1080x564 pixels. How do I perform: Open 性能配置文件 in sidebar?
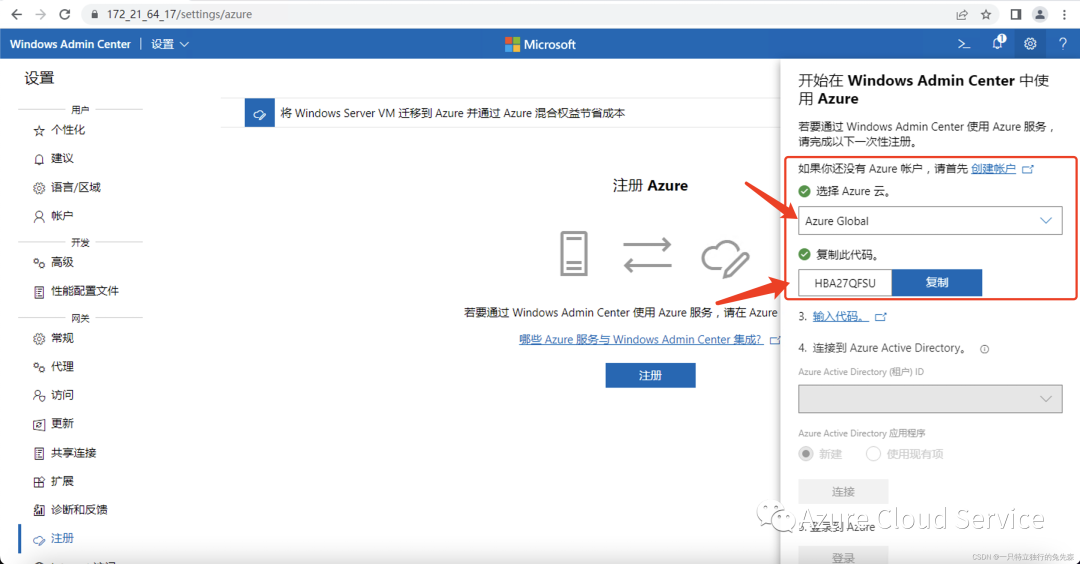(x=84, y=291)
